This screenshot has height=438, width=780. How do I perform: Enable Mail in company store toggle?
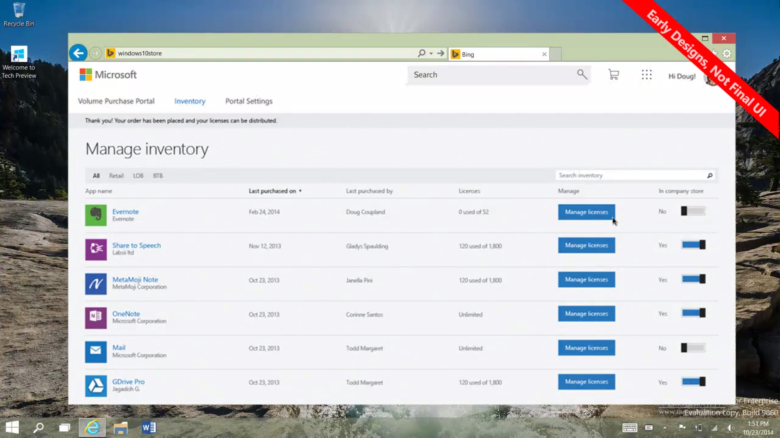692,348
